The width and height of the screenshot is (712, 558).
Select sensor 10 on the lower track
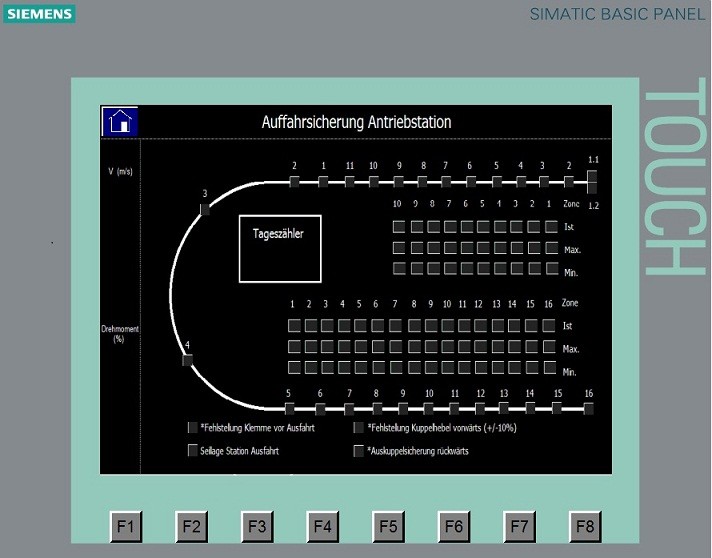429,408
